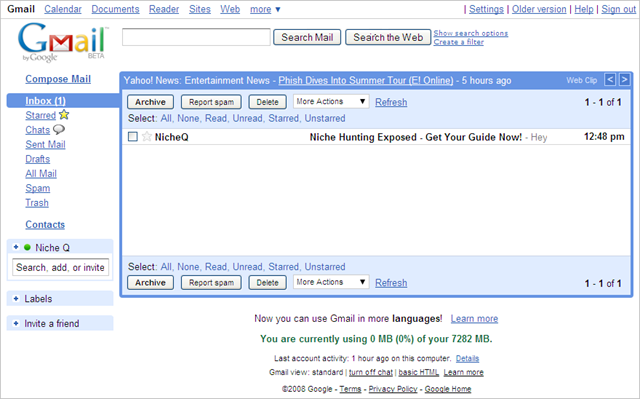Click Sign out
Image resolution: width=640 pixels, height=399 pixels.
point(618,9)
